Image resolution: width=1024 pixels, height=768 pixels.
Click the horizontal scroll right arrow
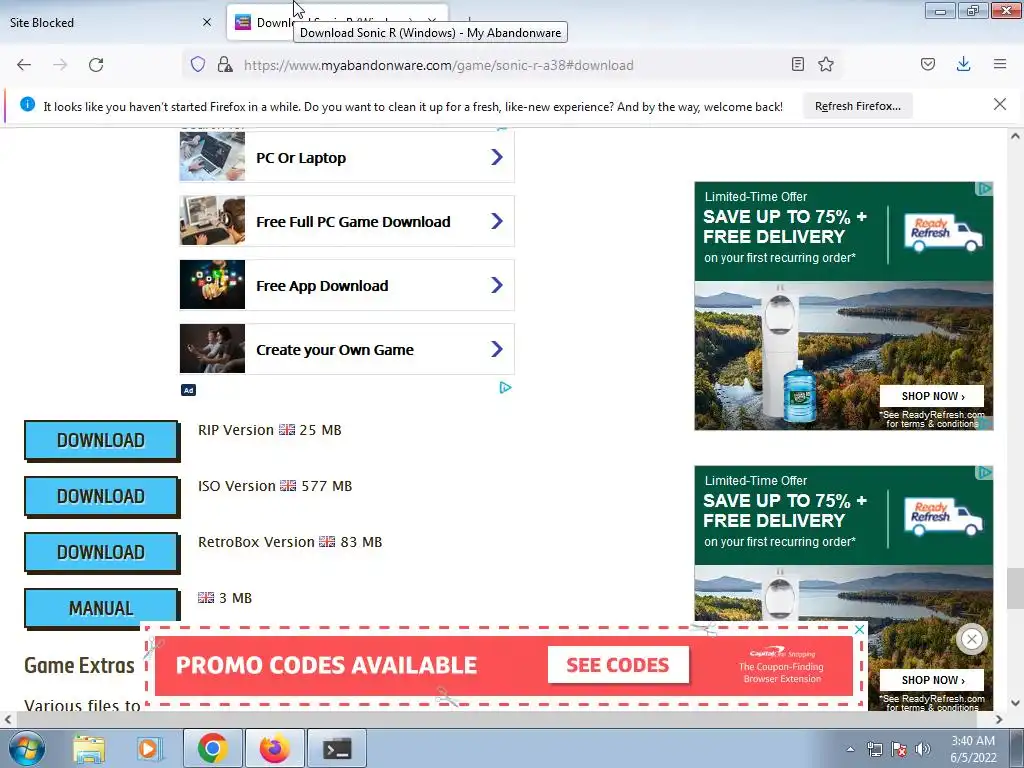click(x=999, y=719)
